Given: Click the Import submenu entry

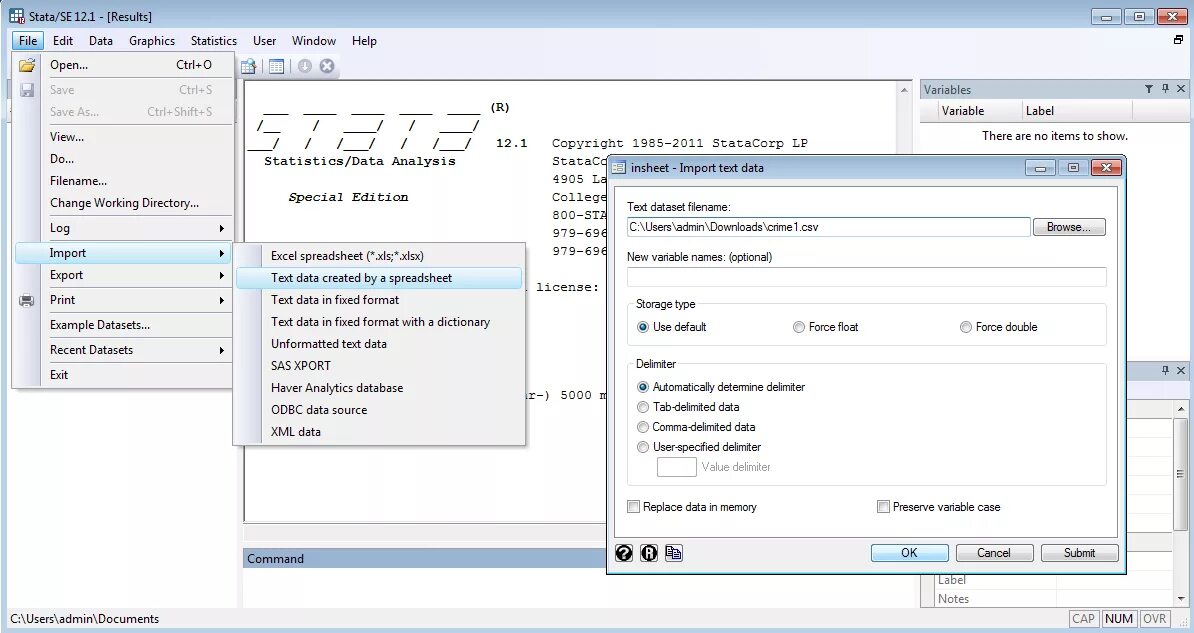Looking at the screenshot, I should coord(122,253).
